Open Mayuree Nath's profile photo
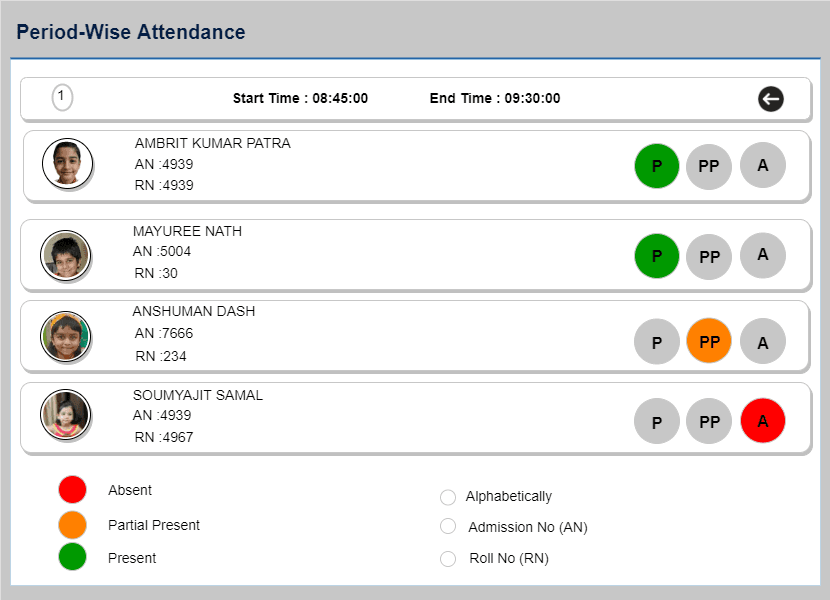The height and width of the screenshot is (600, 830). (65, 255)
